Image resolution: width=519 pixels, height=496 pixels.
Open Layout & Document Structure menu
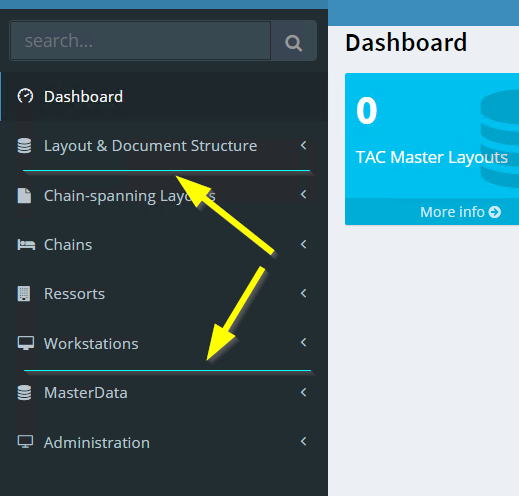tap(164, 146)
